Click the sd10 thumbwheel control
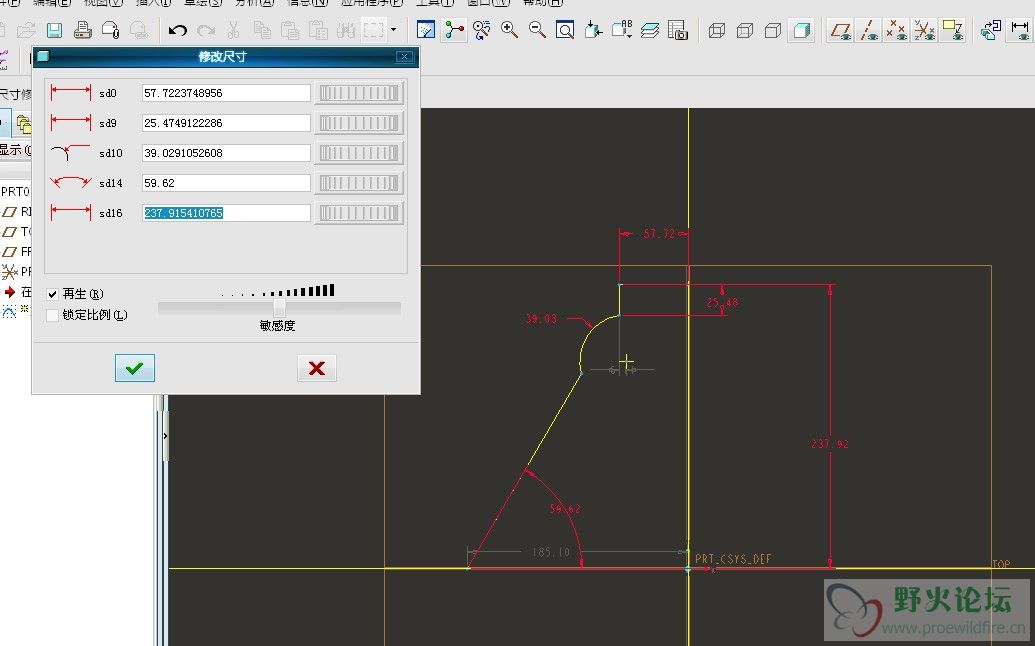Screen dimensions: 1035x646 [358, 153]
